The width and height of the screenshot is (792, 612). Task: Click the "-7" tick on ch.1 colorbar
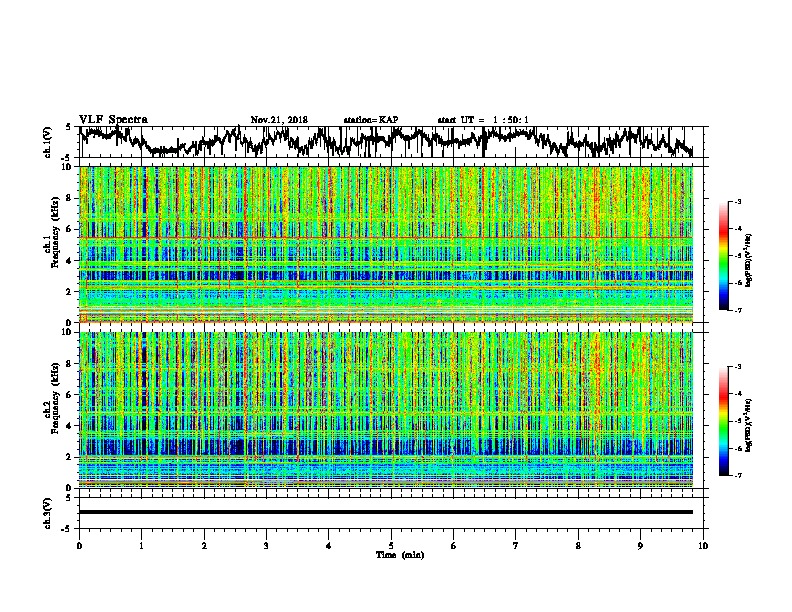click(737, 310)
